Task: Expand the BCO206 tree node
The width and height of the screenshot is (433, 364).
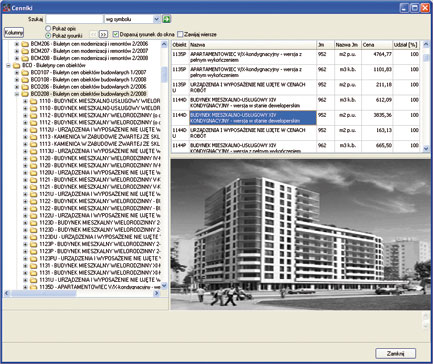Action: 17,87
